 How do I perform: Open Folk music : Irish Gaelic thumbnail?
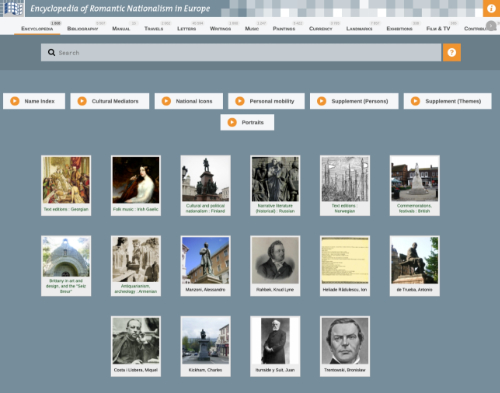click(x=136, y=180)
